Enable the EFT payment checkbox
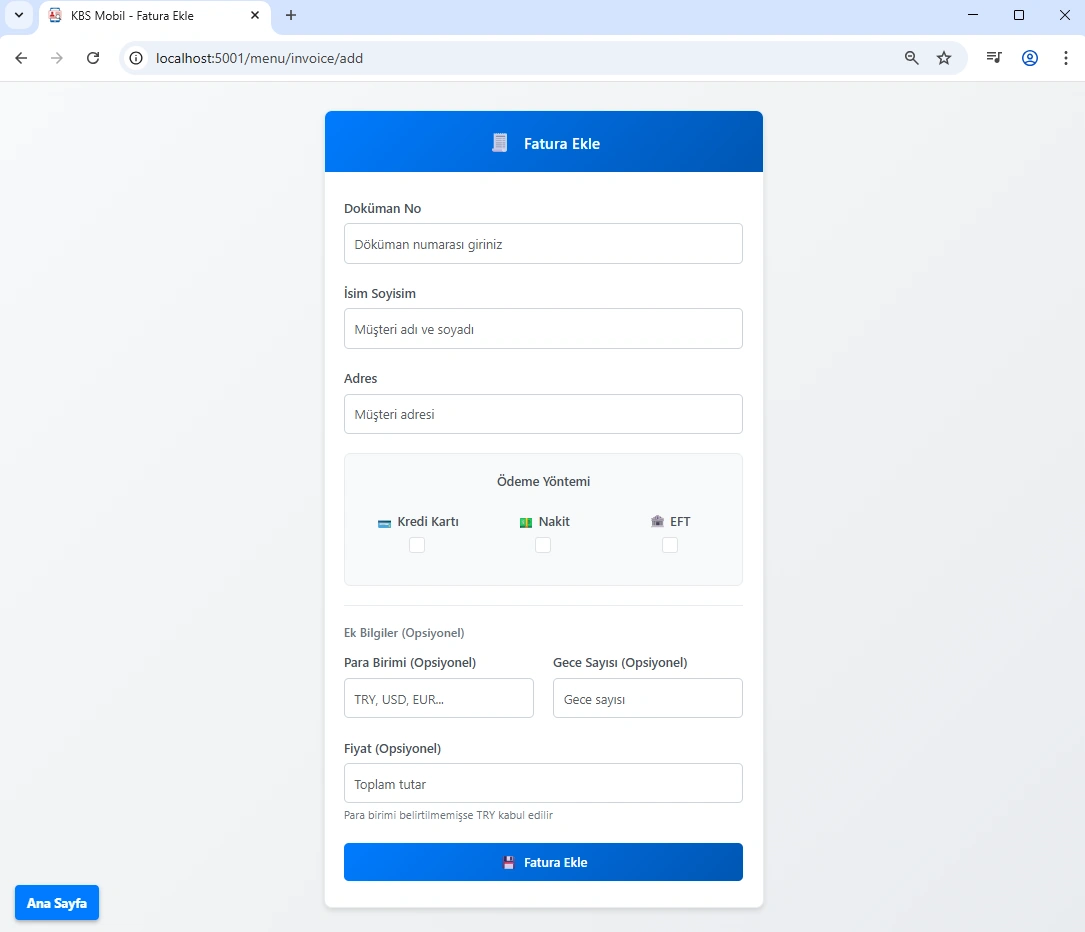1085x932 pixels. pyautogui.click(x=670, y=545)
